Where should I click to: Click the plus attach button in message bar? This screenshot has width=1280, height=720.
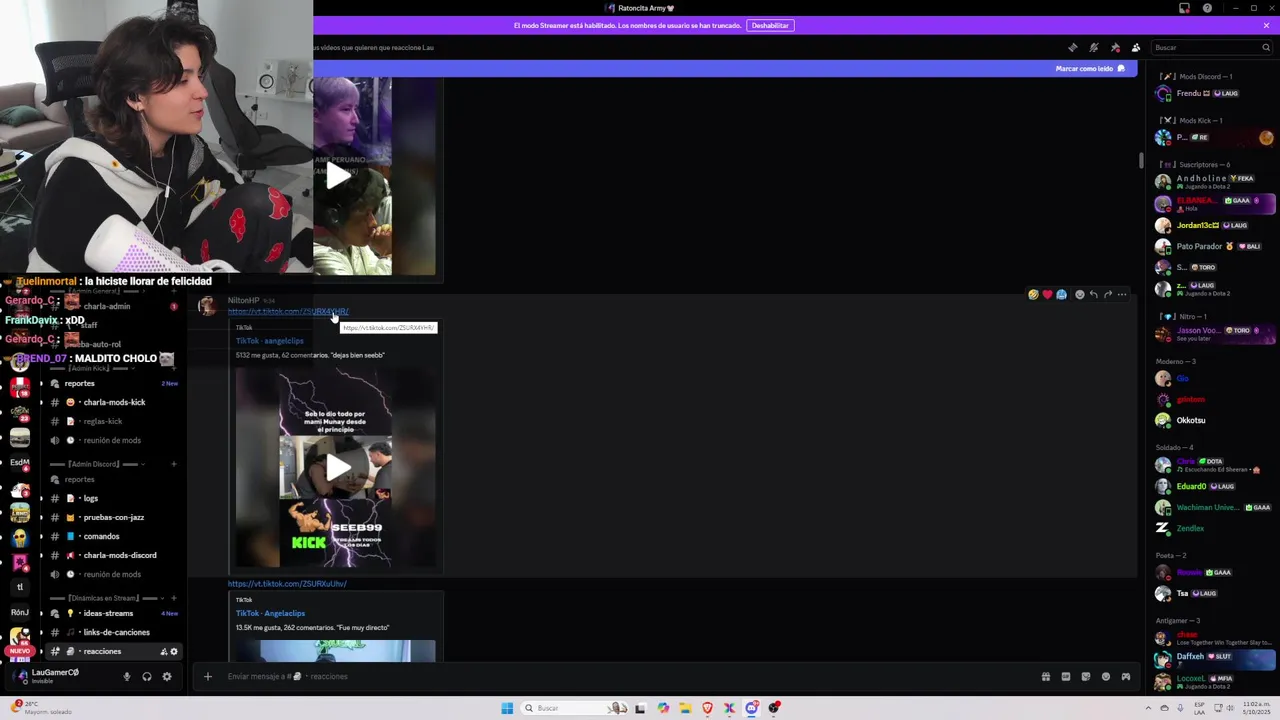point(208,676)
